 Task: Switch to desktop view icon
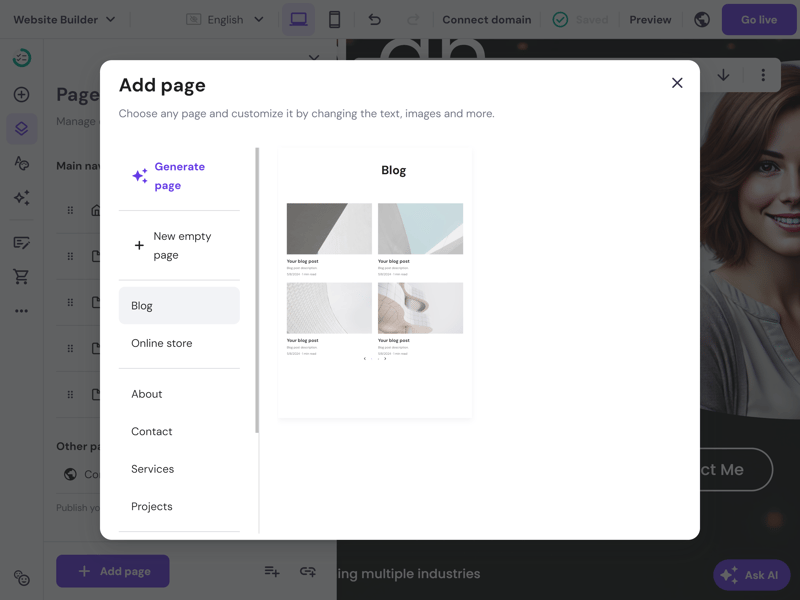(x=298, y=19)
